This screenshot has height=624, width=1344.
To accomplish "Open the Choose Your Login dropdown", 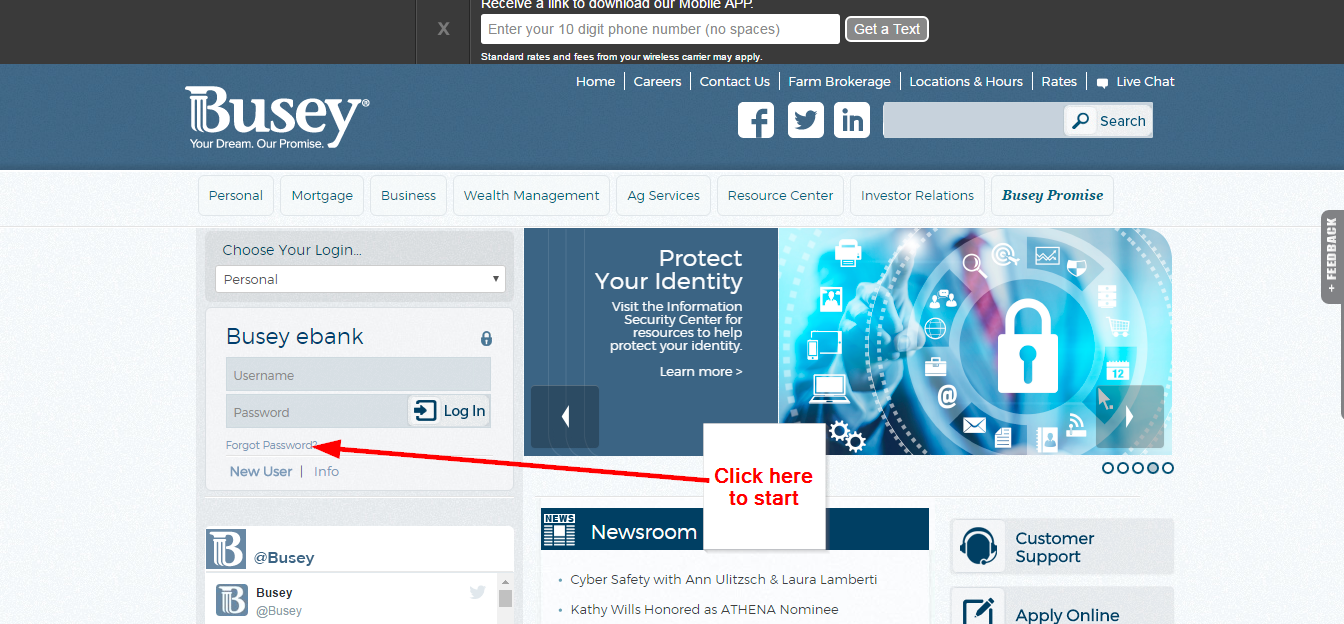I will (x=360, y=279).
